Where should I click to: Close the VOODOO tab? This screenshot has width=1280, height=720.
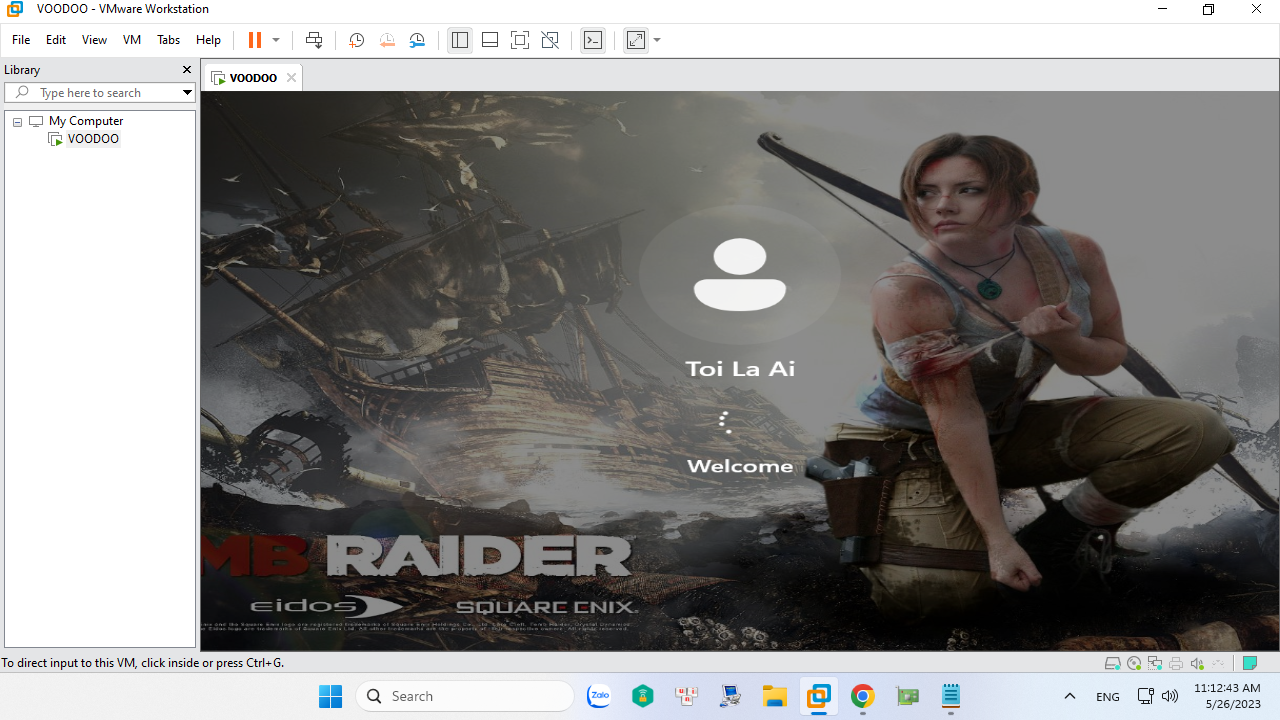(x=291, y=77)
